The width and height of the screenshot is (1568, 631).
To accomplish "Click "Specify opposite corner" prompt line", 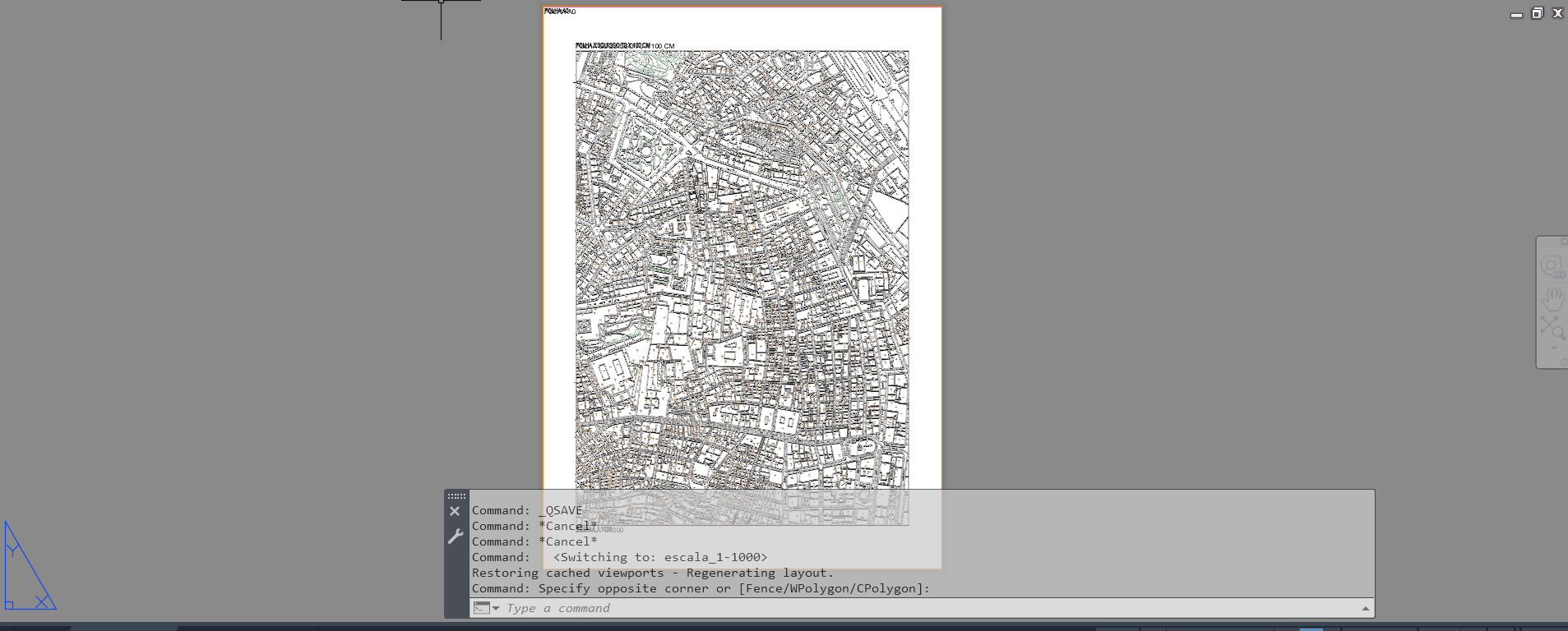I will point(701,588).
